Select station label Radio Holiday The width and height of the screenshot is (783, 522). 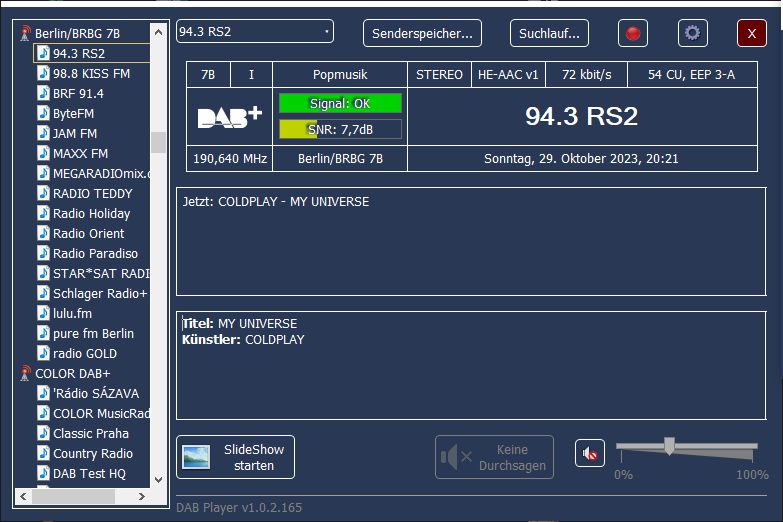[x=91, y=214]
